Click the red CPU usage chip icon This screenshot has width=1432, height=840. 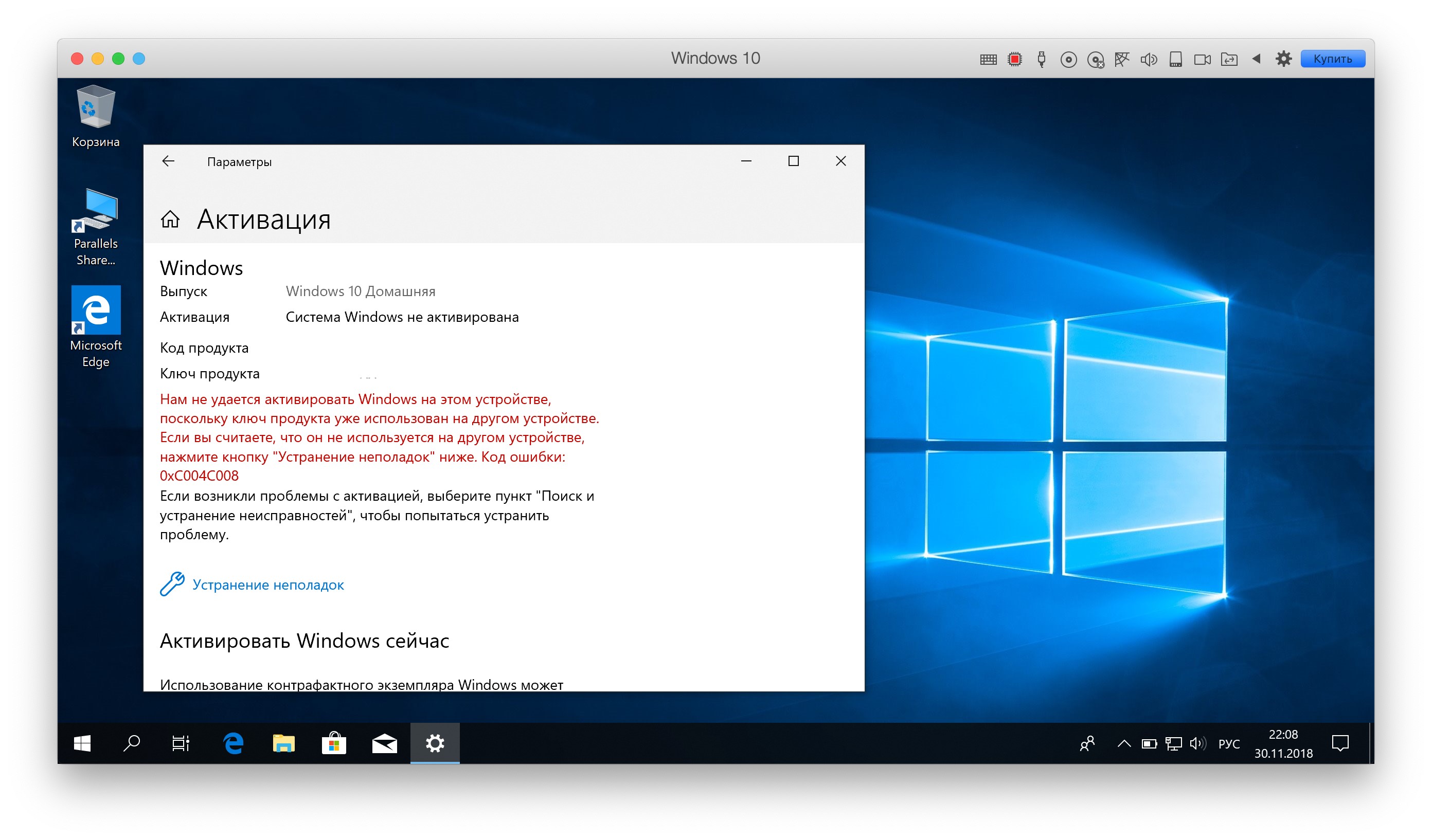[x=1014, y=59]
